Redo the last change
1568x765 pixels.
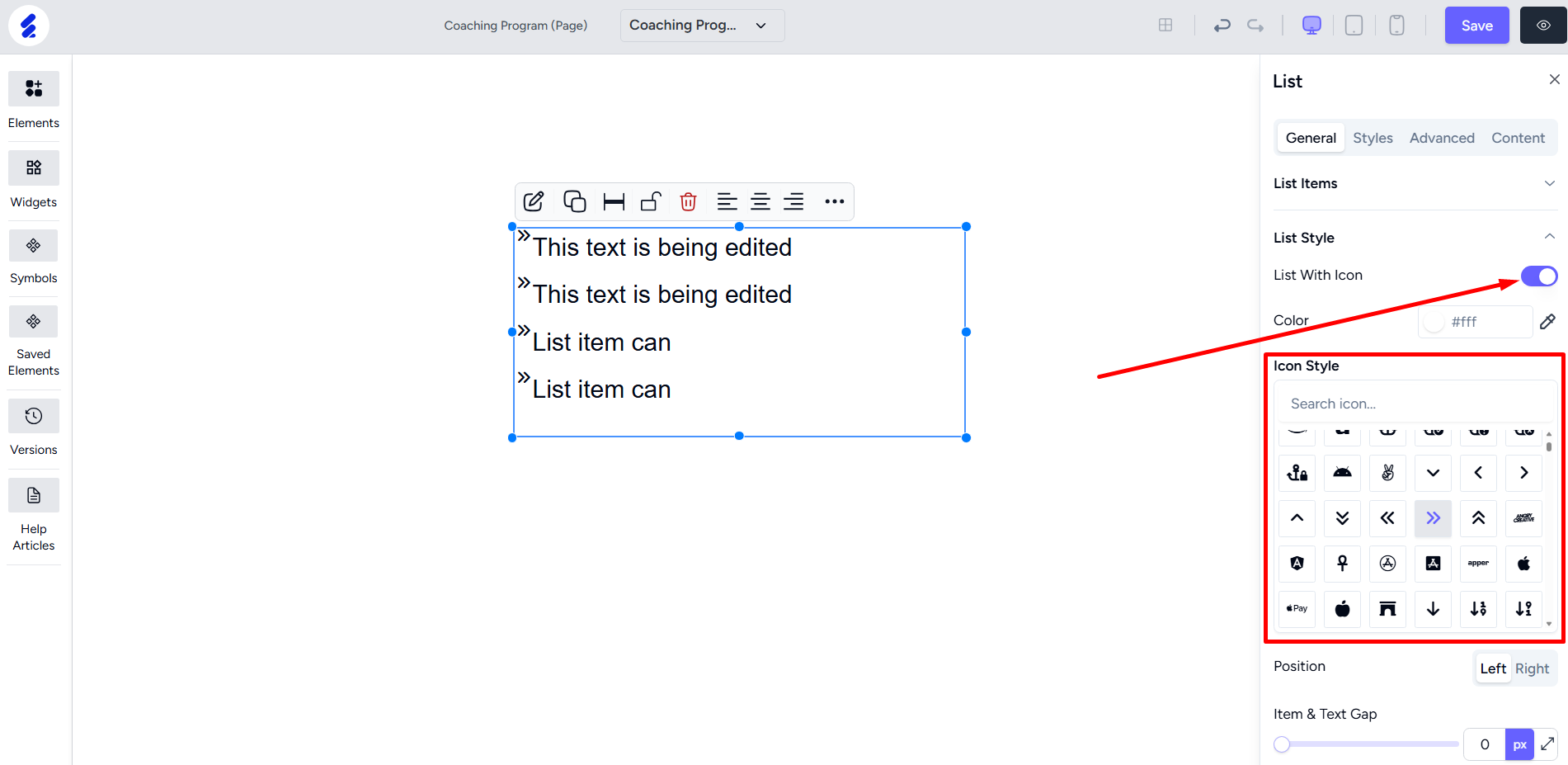point(1255,26)
